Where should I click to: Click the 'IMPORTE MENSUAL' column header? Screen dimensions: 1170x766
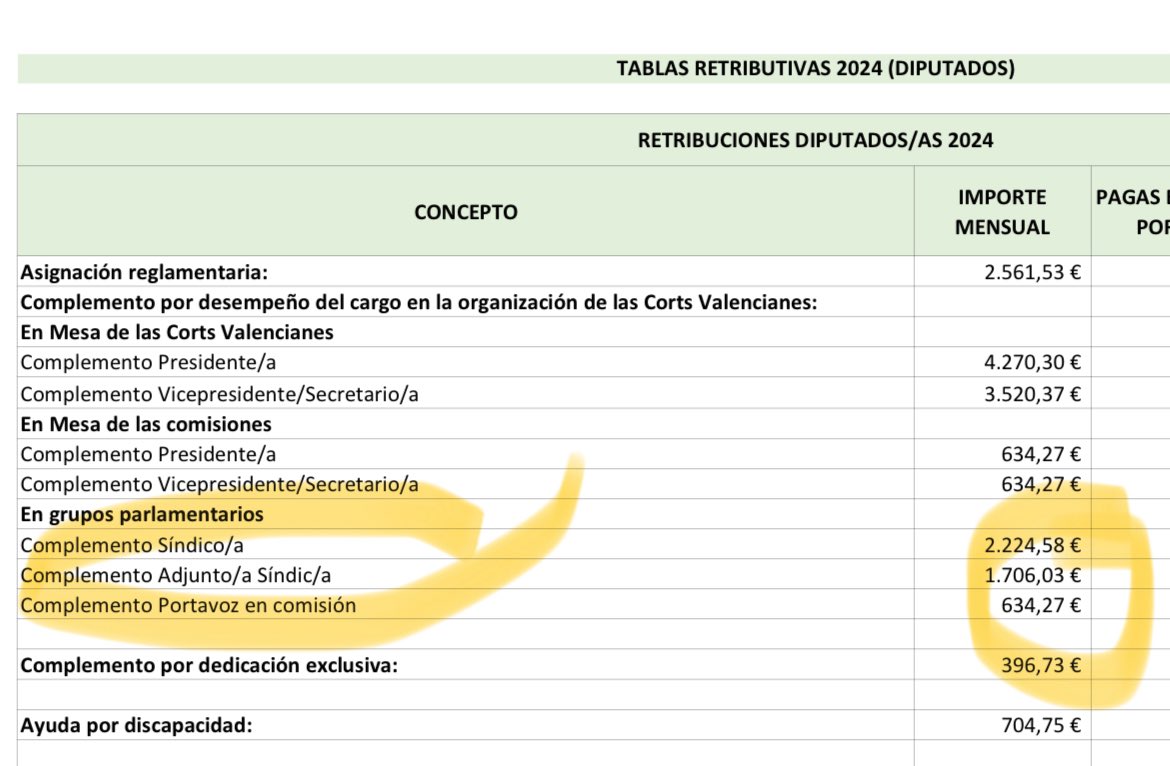coord(1002,212)
